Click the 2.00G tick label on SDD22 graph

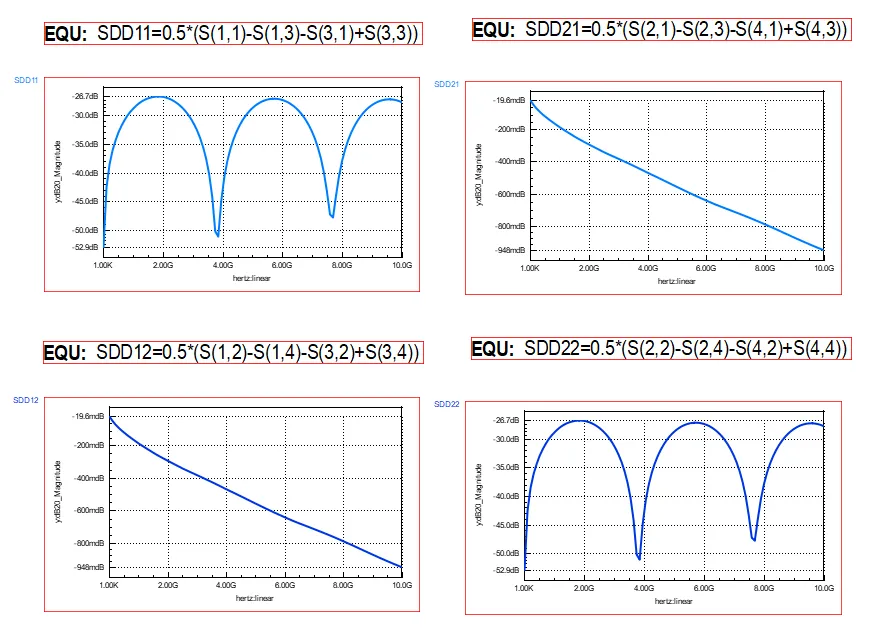(x=584, y=588)
